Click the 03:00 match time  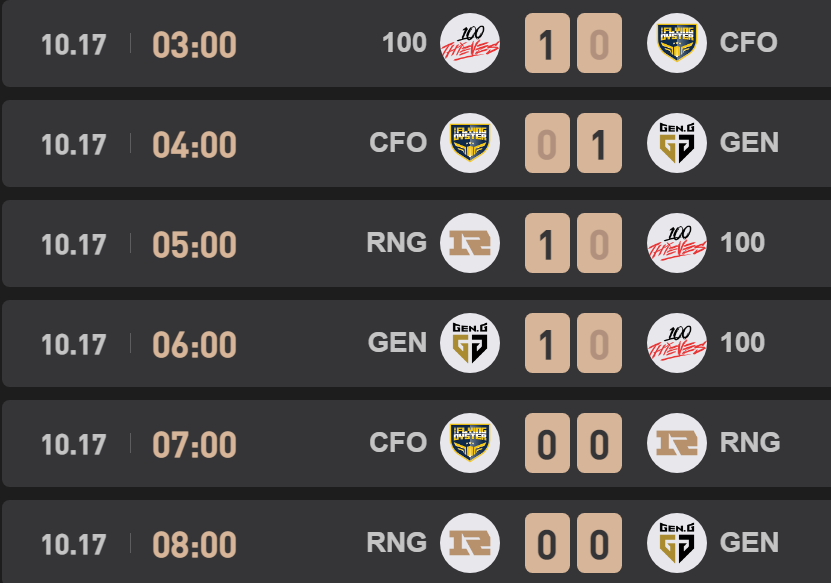point(194,44)
